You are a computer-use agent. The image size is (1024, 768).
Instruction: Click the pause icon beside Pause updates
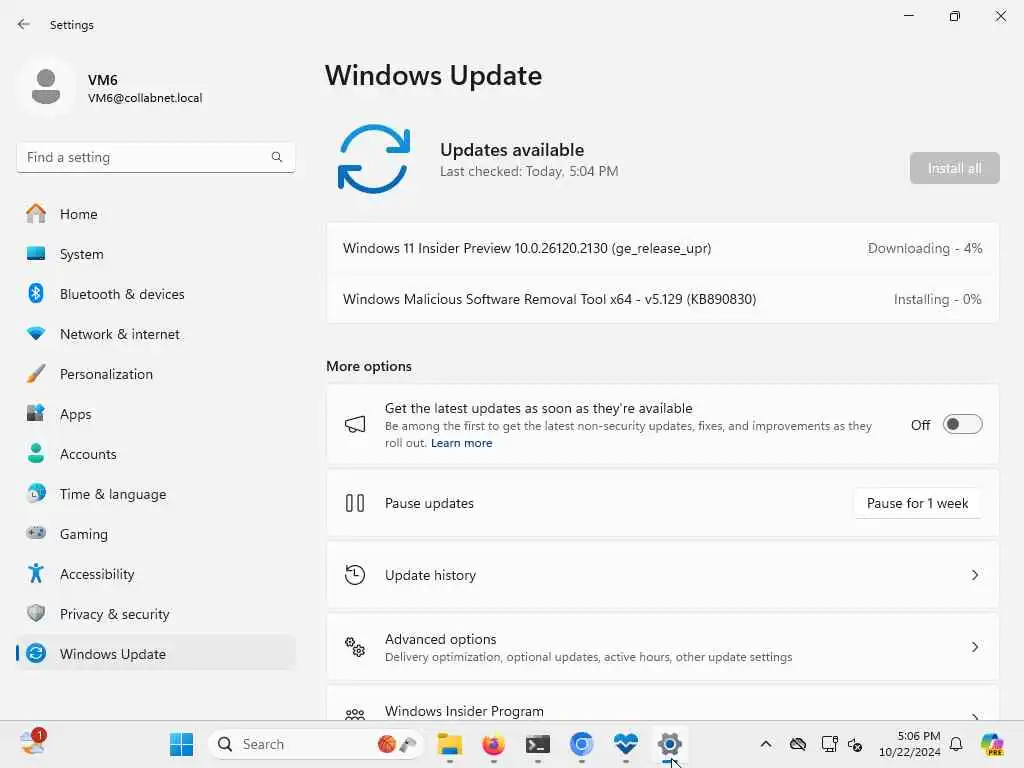355,503
